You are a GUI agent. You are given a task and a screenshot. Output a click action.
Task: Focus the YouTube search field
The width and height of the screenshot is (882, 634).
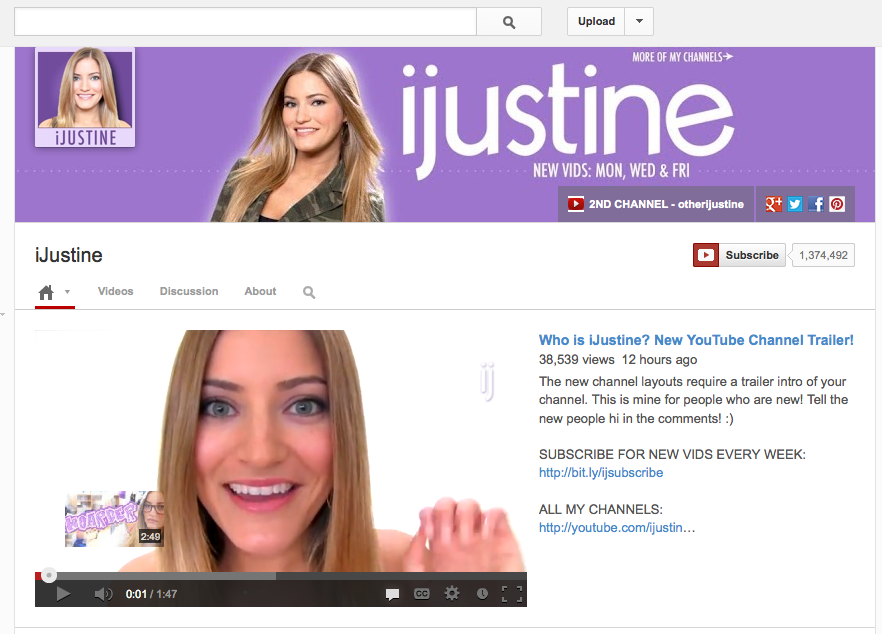click(x=245, y=22)
